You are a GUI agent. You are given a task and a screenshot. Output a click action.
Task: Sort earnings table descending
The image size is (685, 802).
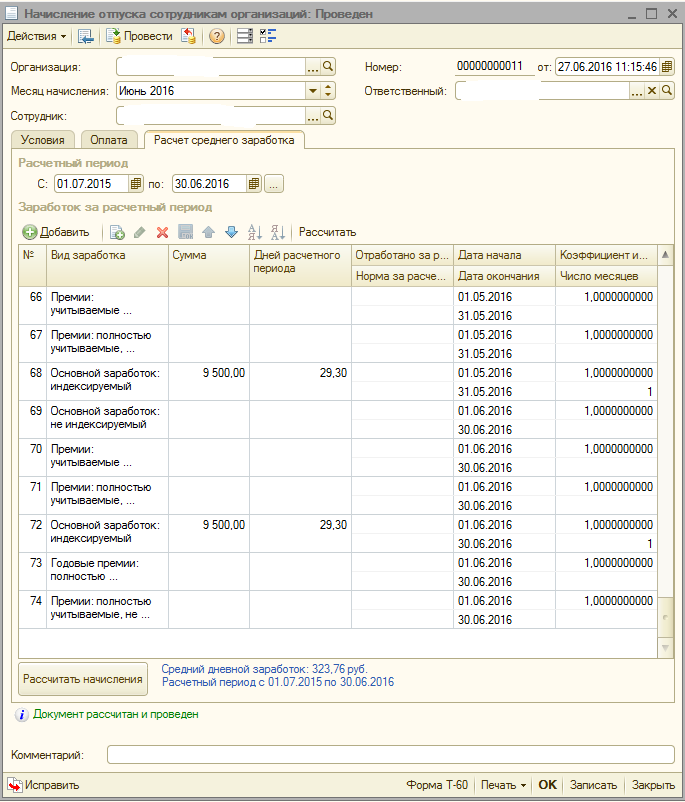tap(278, 232)
